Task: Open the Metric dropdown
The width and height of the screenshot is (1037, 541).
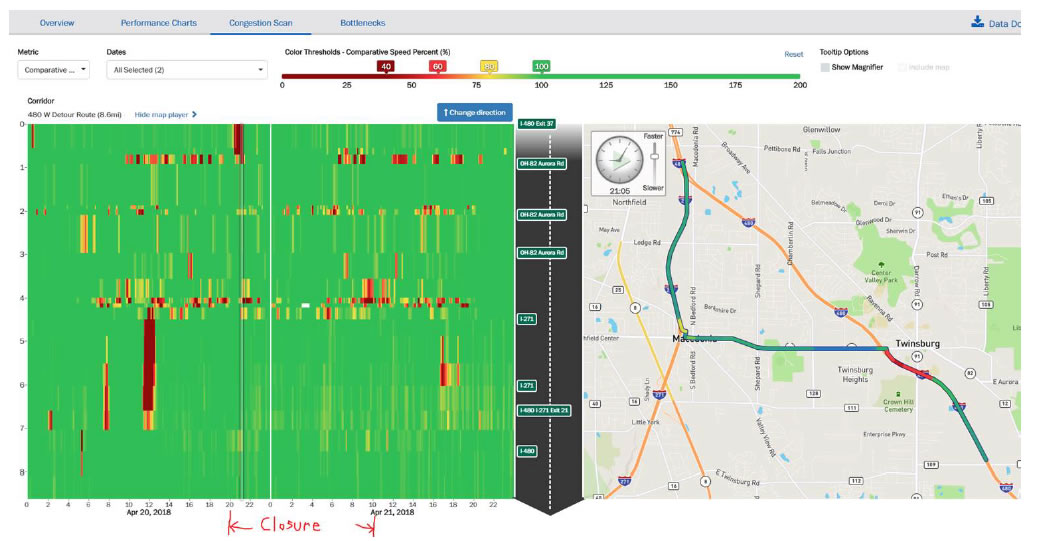Action: pos(54,70)
